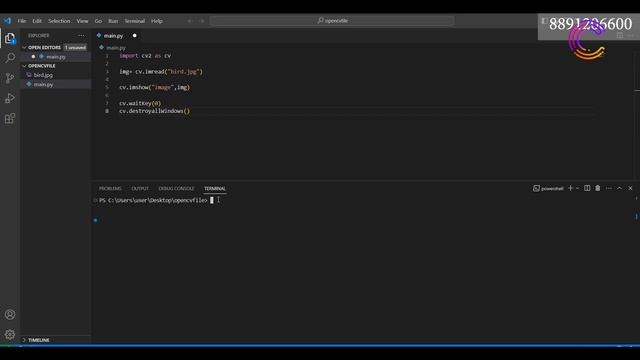This screenshot has height=360, width=640.
Task: Click the EXPLORER sidebar title
Action: click(39, 36)
